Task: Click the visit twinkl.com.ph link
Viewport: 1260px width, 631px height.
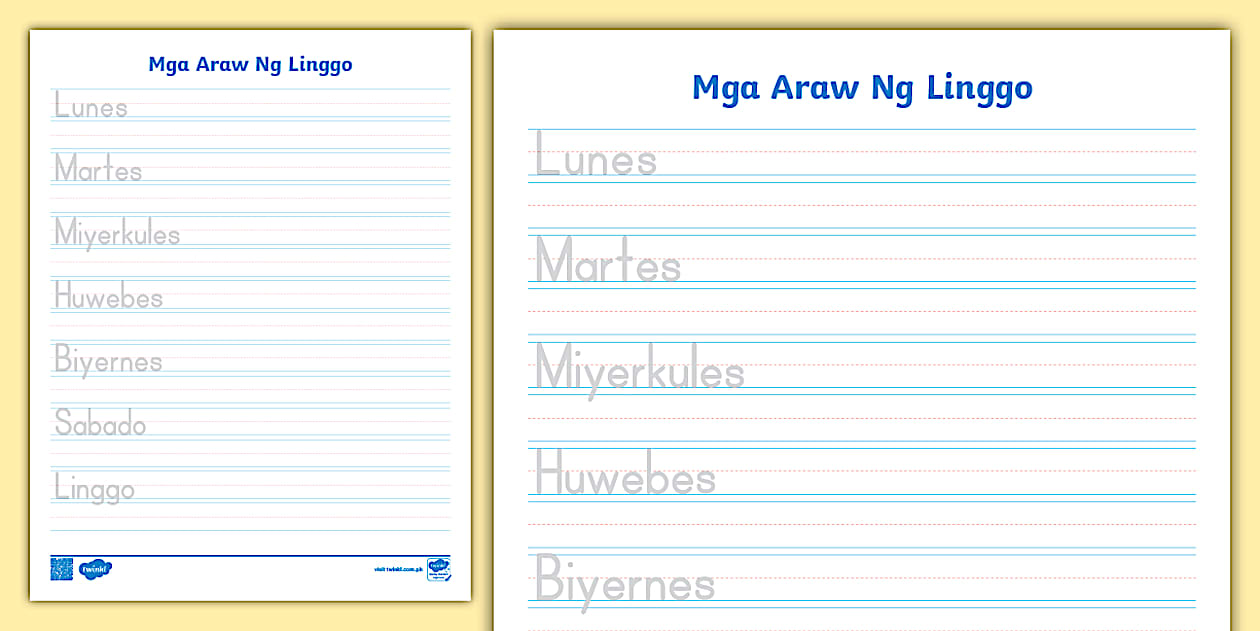Action: (x=396, y=569)
